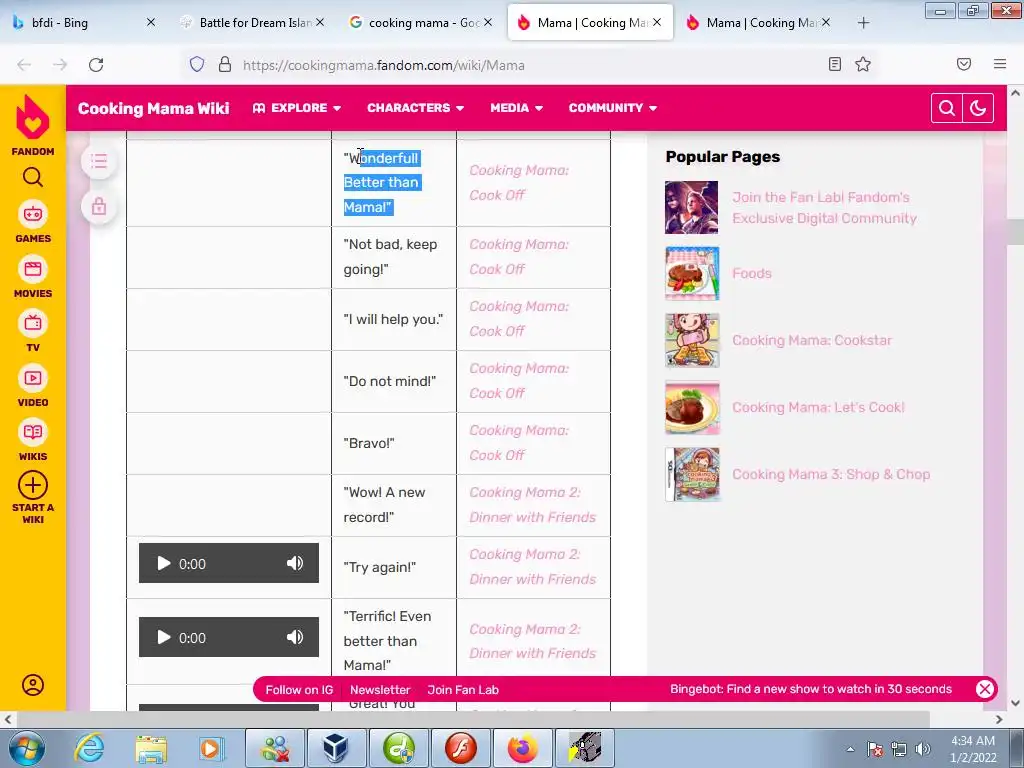1024x768 pixels.
Task: Click the horizontal scrollbar right arrow
Action: coord(999,719)
